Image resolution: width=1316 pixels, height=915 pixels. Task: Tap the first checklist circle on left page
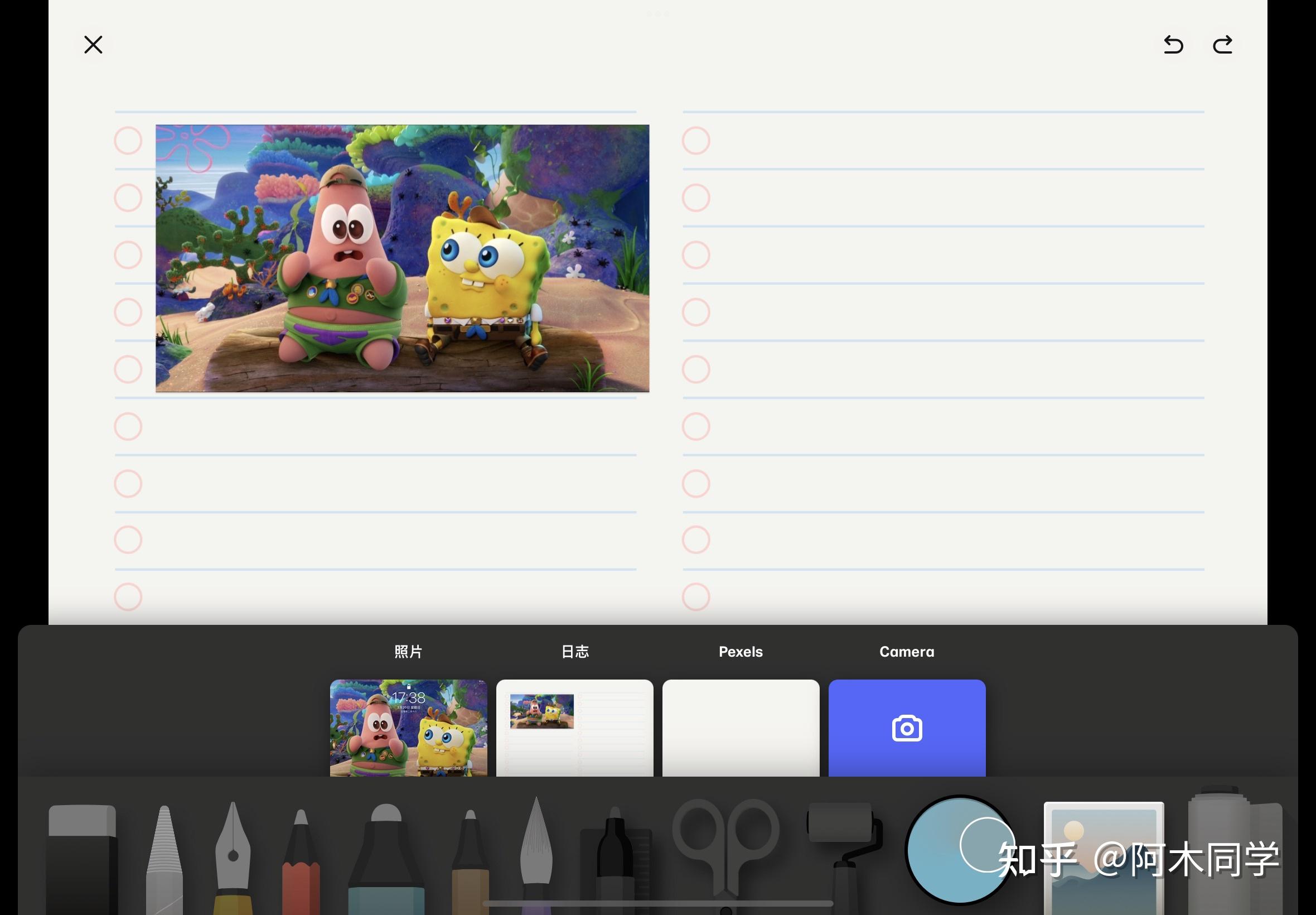[128, 141]
